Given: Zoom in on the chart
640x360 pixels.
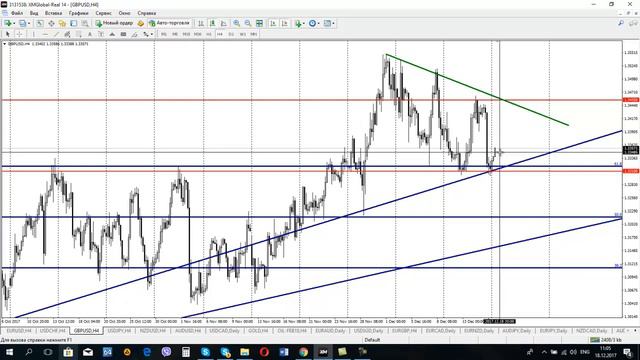Looking at the screenshot, I should click(x=237, y=23).
